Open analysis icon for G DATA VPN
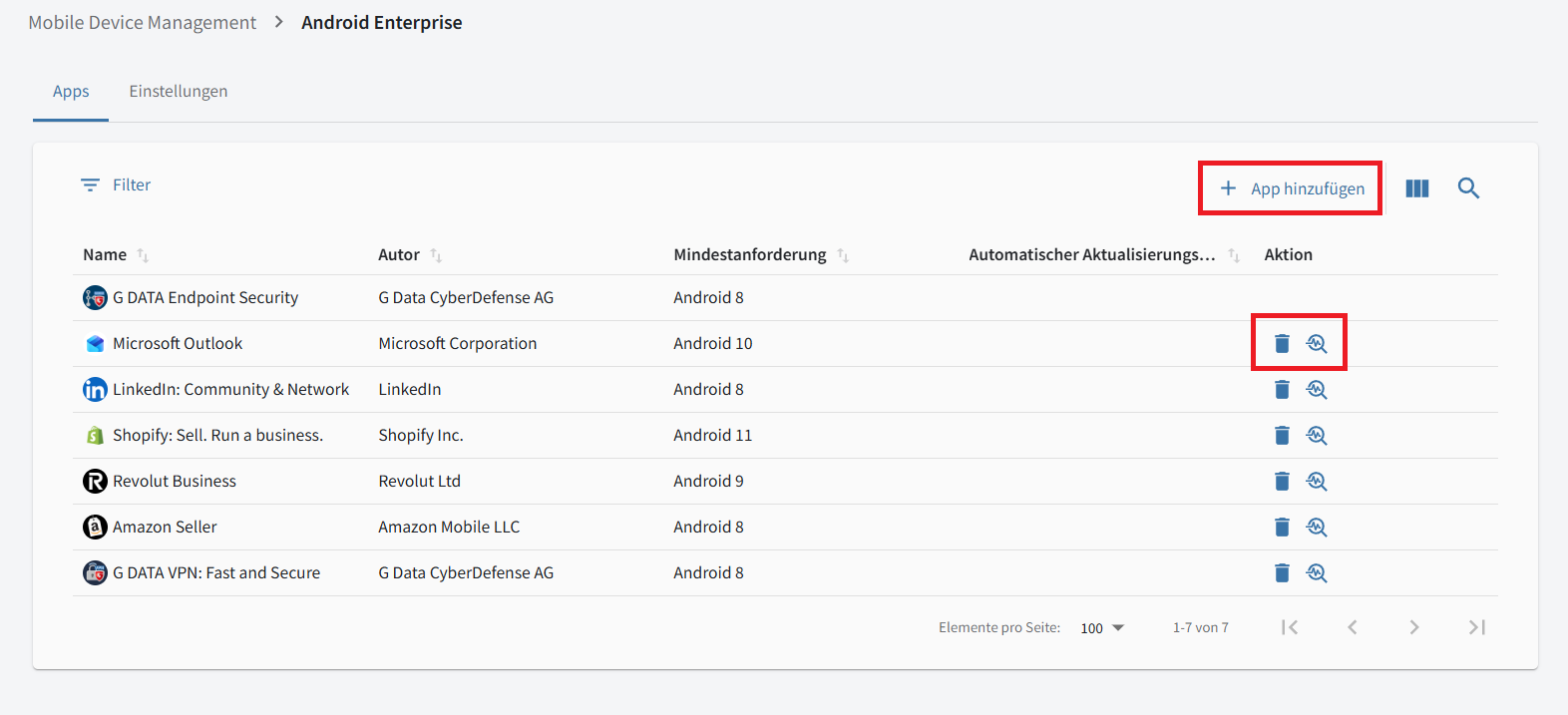This screenshot has height=715, width=1568. pyautogui.click(x=1317, y=573)
